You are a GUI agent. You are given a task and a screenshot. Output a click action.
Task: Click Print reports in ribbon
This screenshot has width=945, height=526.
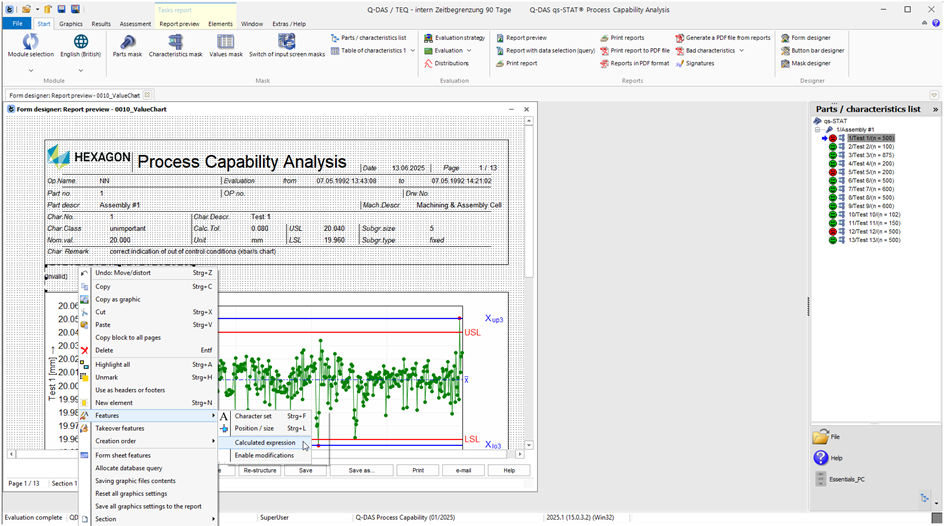622,37
